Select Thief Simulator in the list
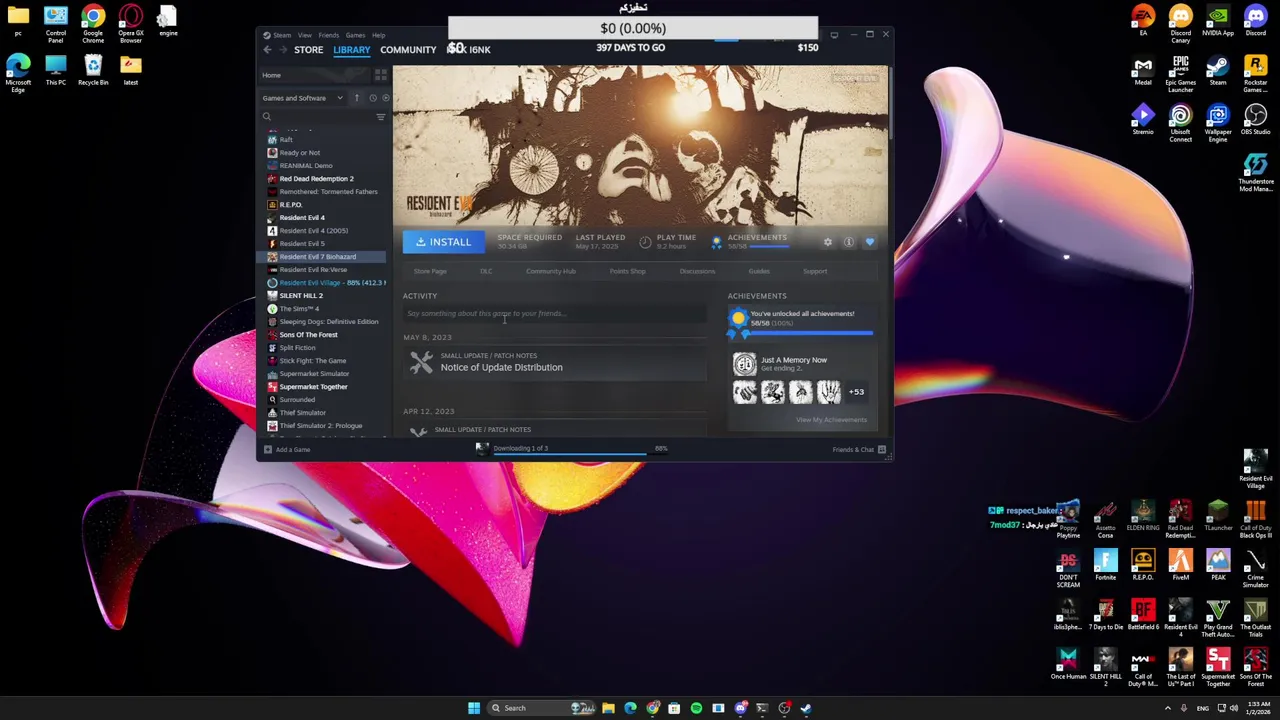1280x720 pixels. (302, 413)
